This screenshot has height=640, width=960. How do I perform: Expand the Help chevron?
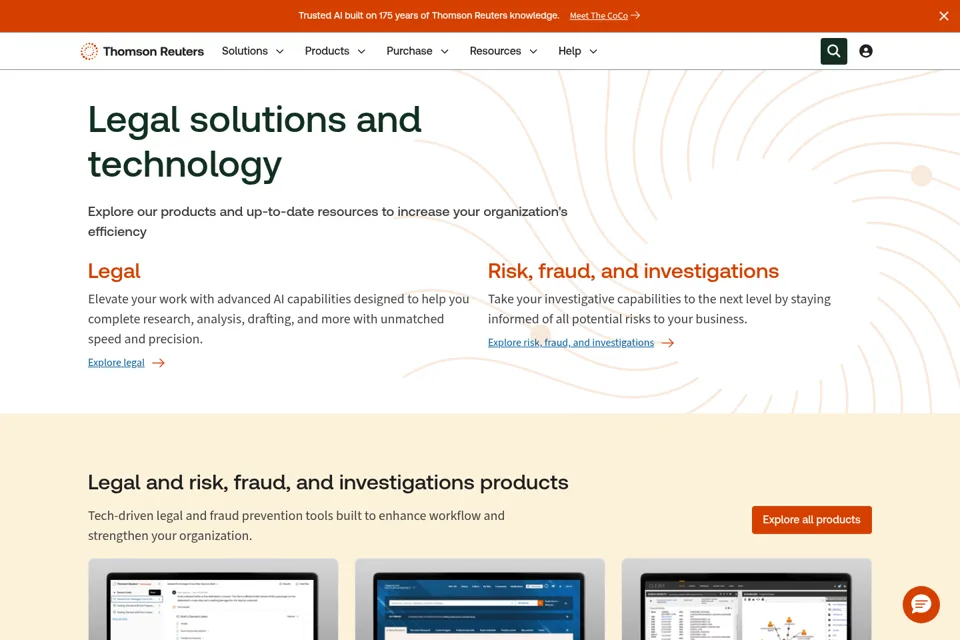click(593, 51)
